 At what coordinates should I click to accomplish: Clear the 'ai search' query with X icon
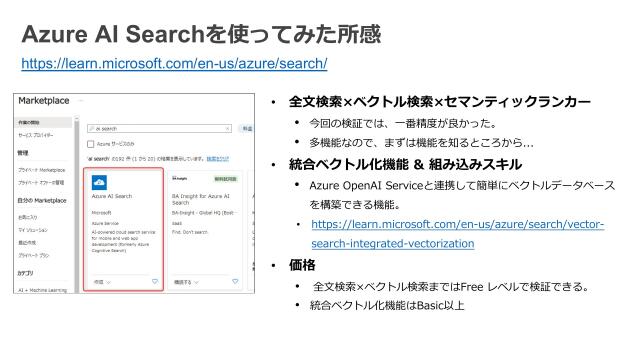click(227, 129)
